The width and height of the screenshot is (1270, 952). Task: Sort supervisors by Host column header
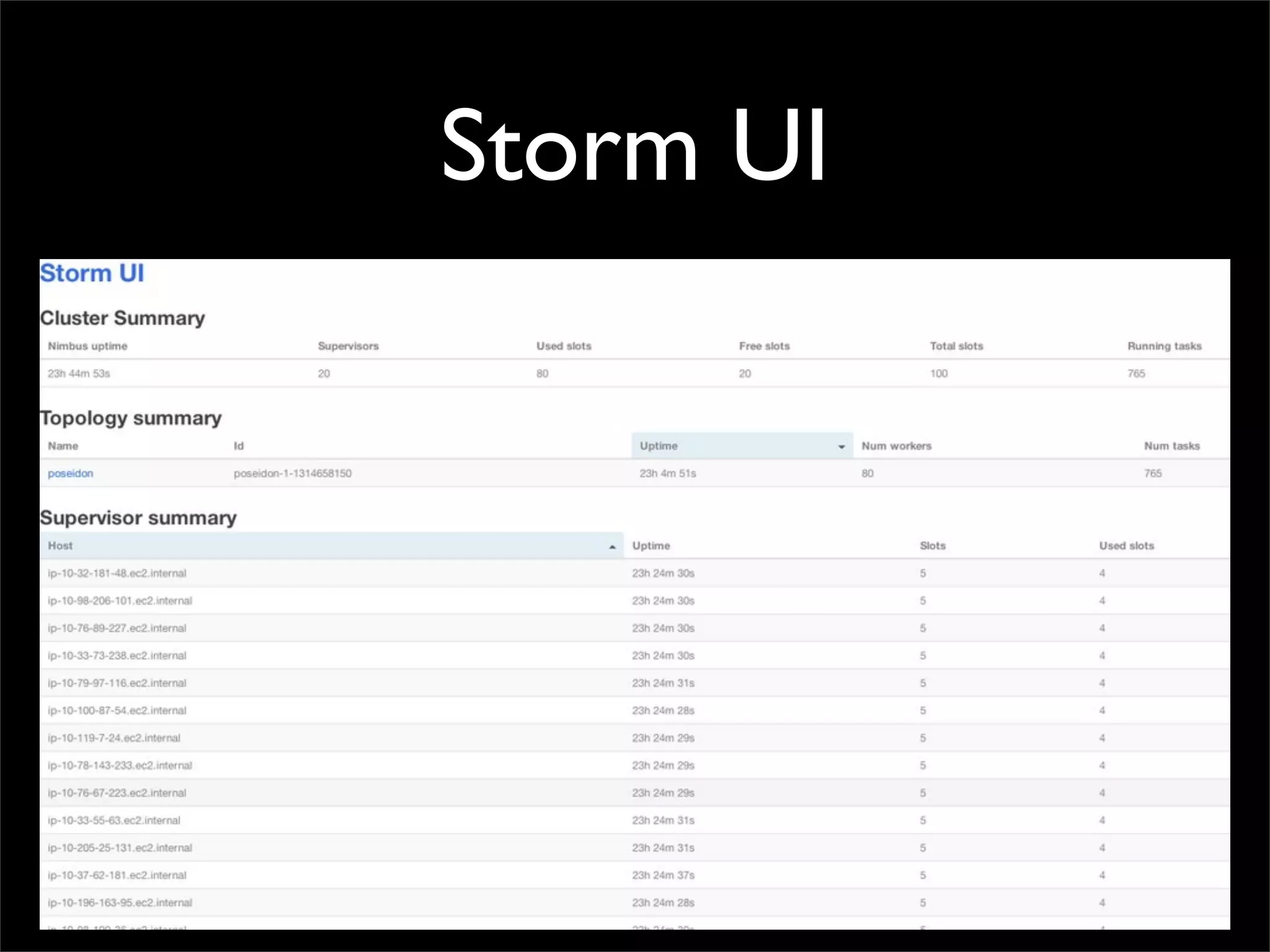click(332, 545)
